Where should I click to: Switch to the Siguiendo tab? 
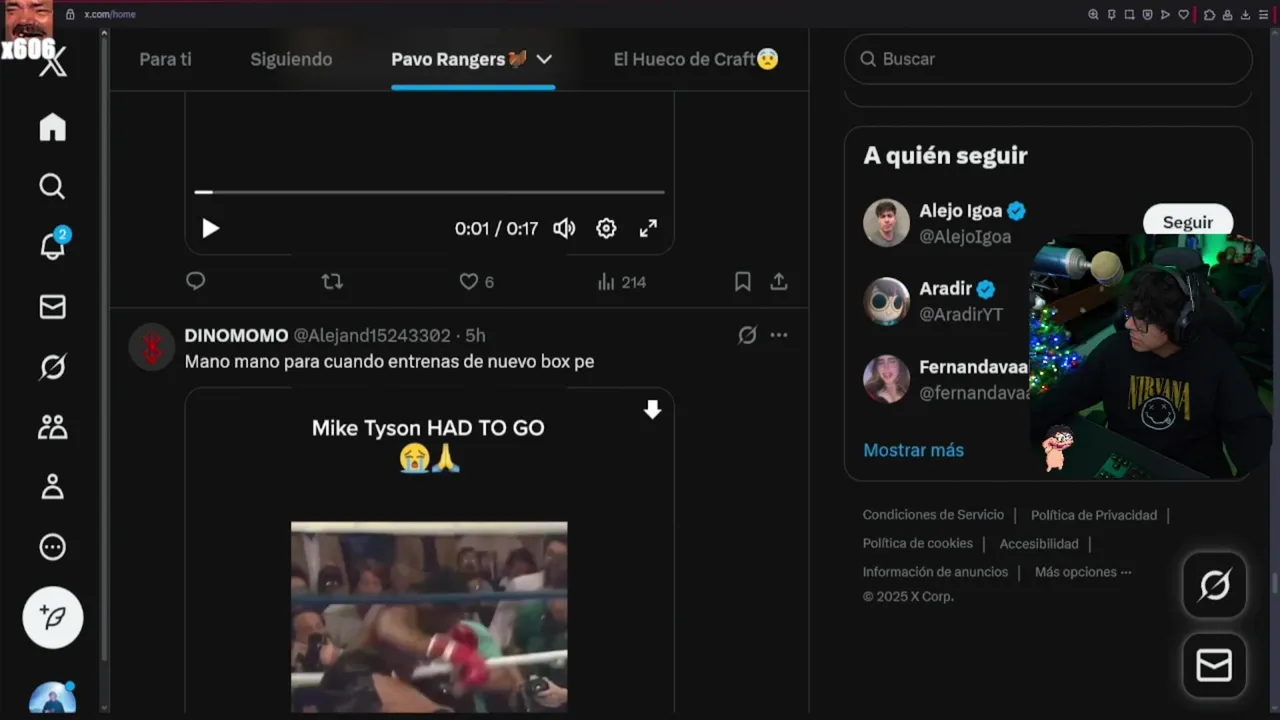click(x=291, y=59)
